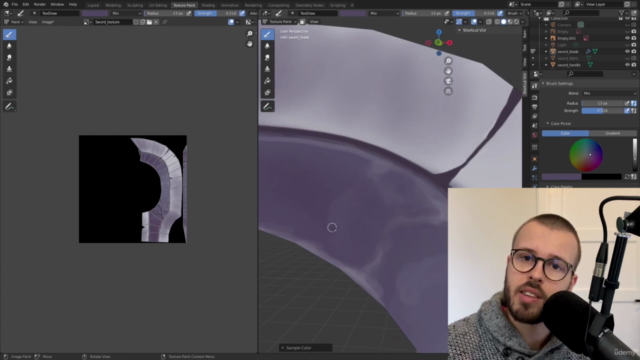Screen dimensions: 640x360
Task: Select the Soften tool in 3D viewport toolbar
Action: click(x=267, y=46)
